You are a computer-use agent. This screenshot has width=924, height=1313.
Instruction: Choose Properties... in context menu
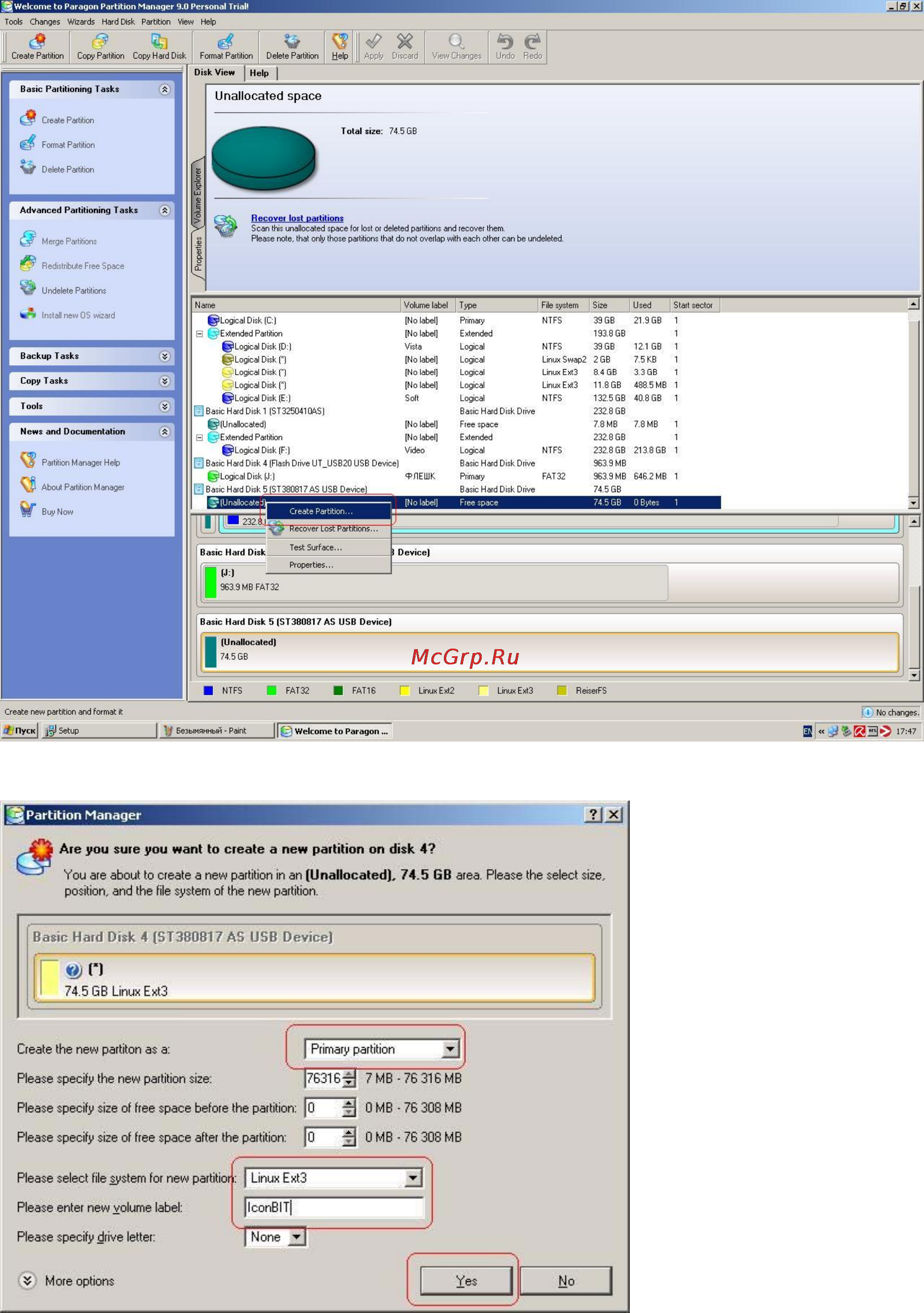click(329, 565)
